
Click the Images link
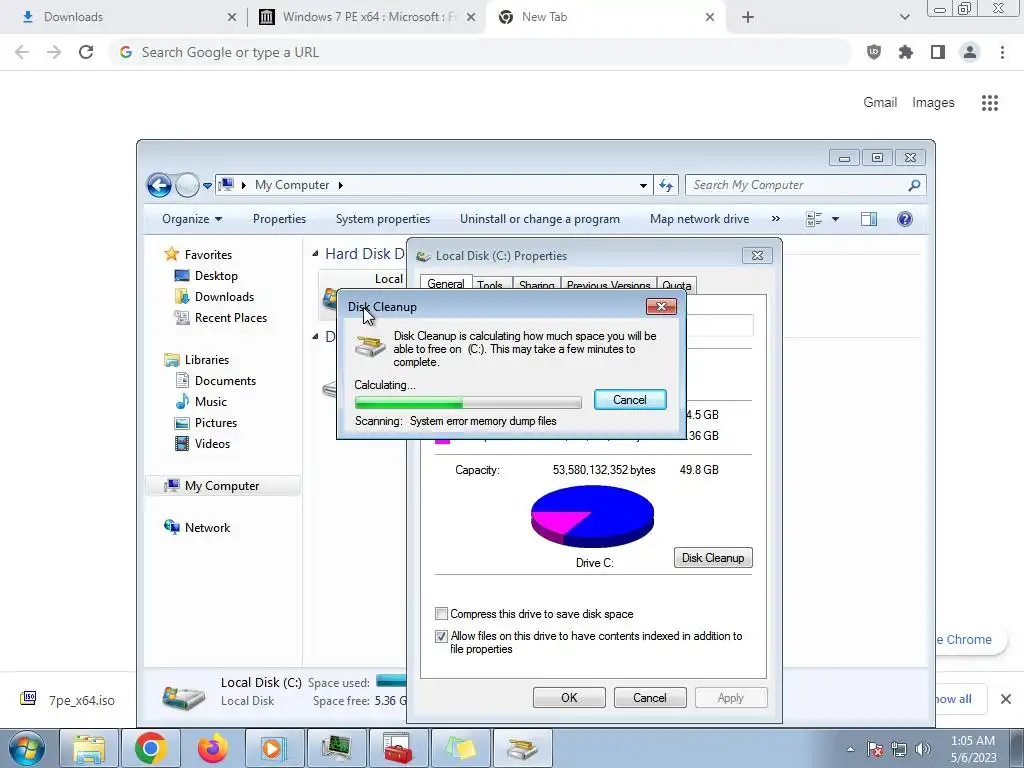point(933,103)
